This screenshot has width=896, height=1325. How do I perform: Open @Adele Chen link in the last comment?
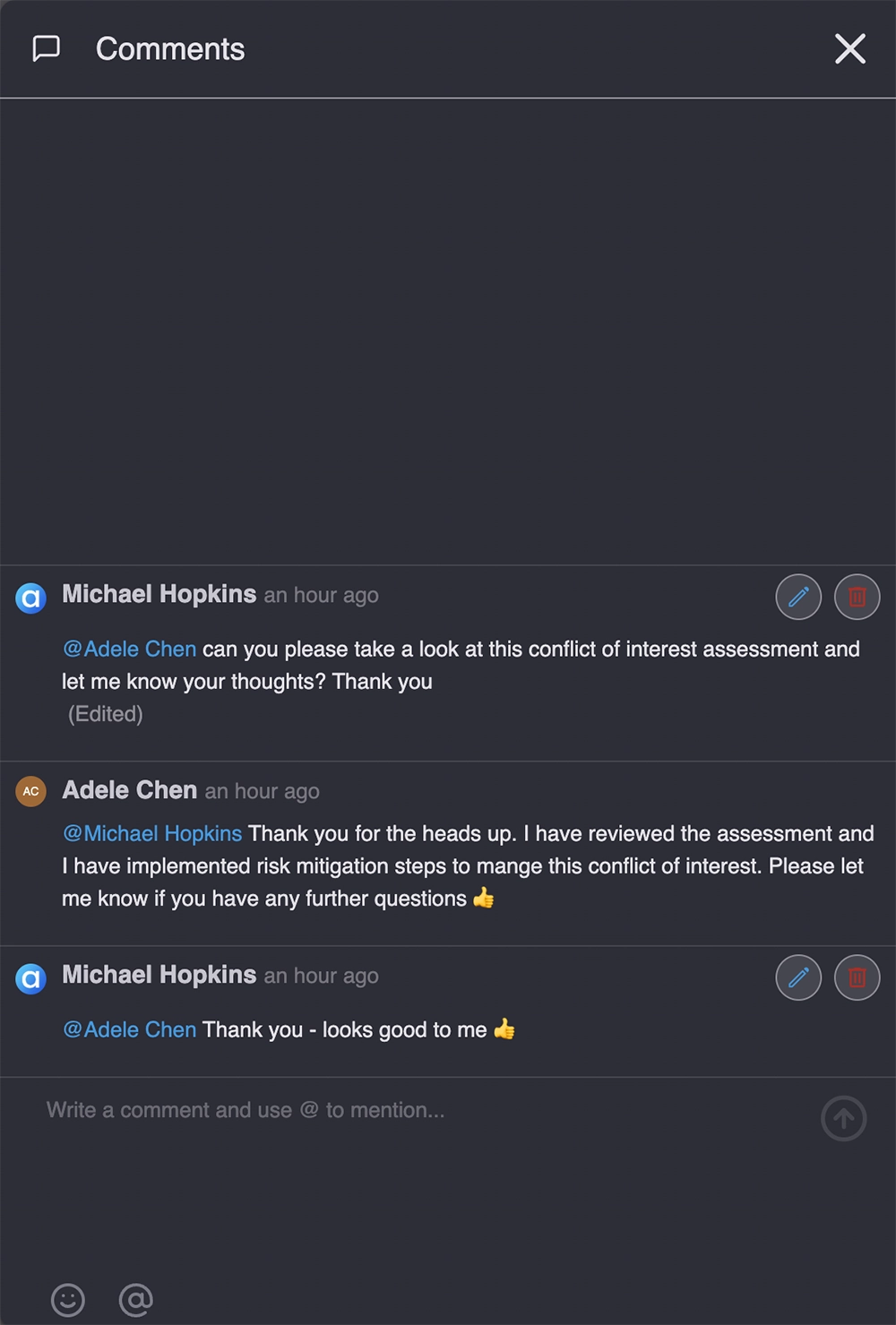tap(129, 1029)
